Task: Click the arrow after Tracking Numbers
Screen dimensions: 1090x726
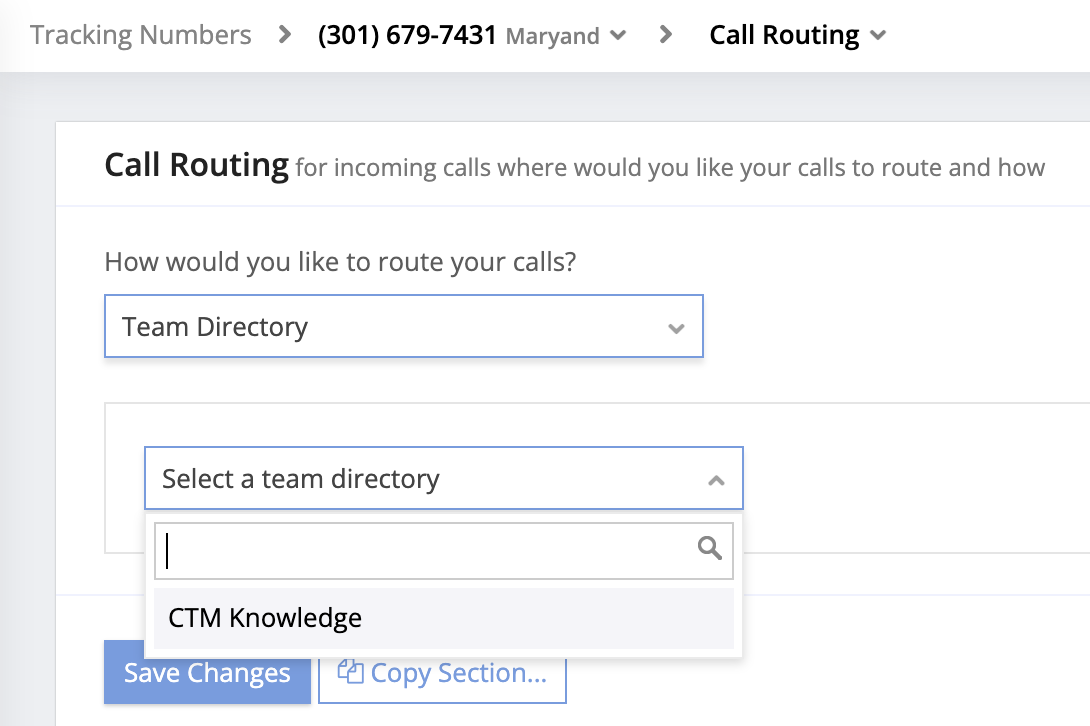Action: click(x=285, y=36)
